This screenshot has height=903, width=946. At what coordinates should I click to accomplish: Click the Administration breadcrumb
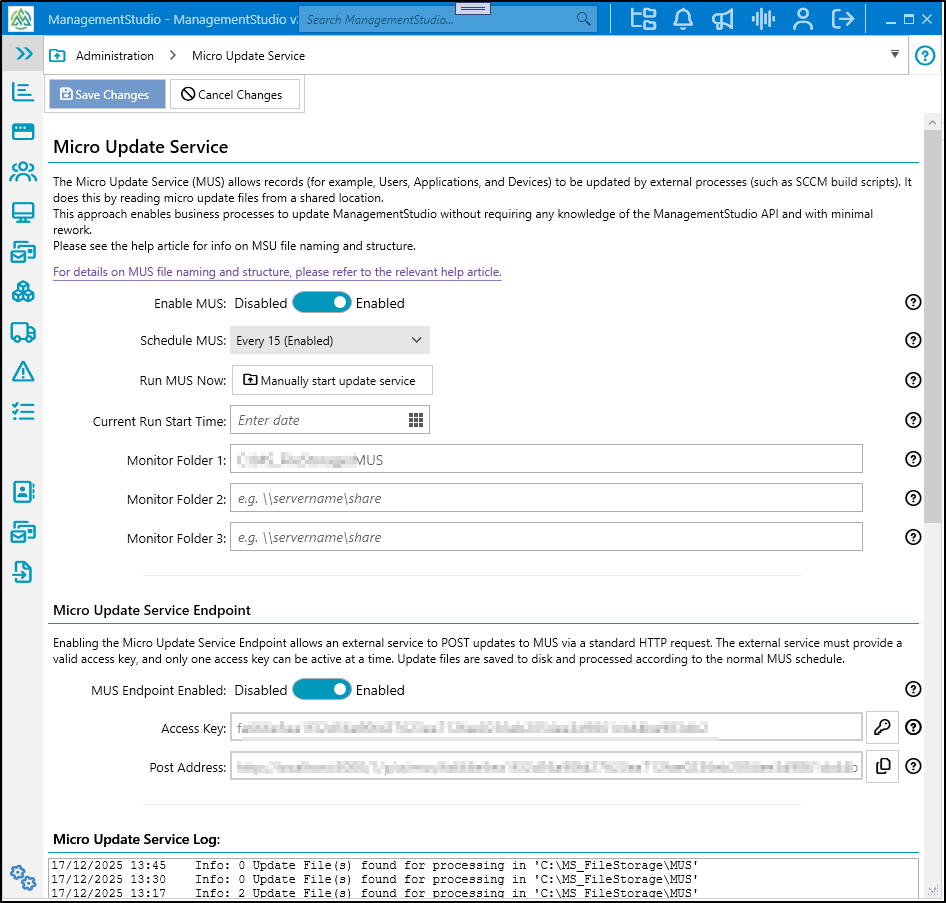[115, 55]
